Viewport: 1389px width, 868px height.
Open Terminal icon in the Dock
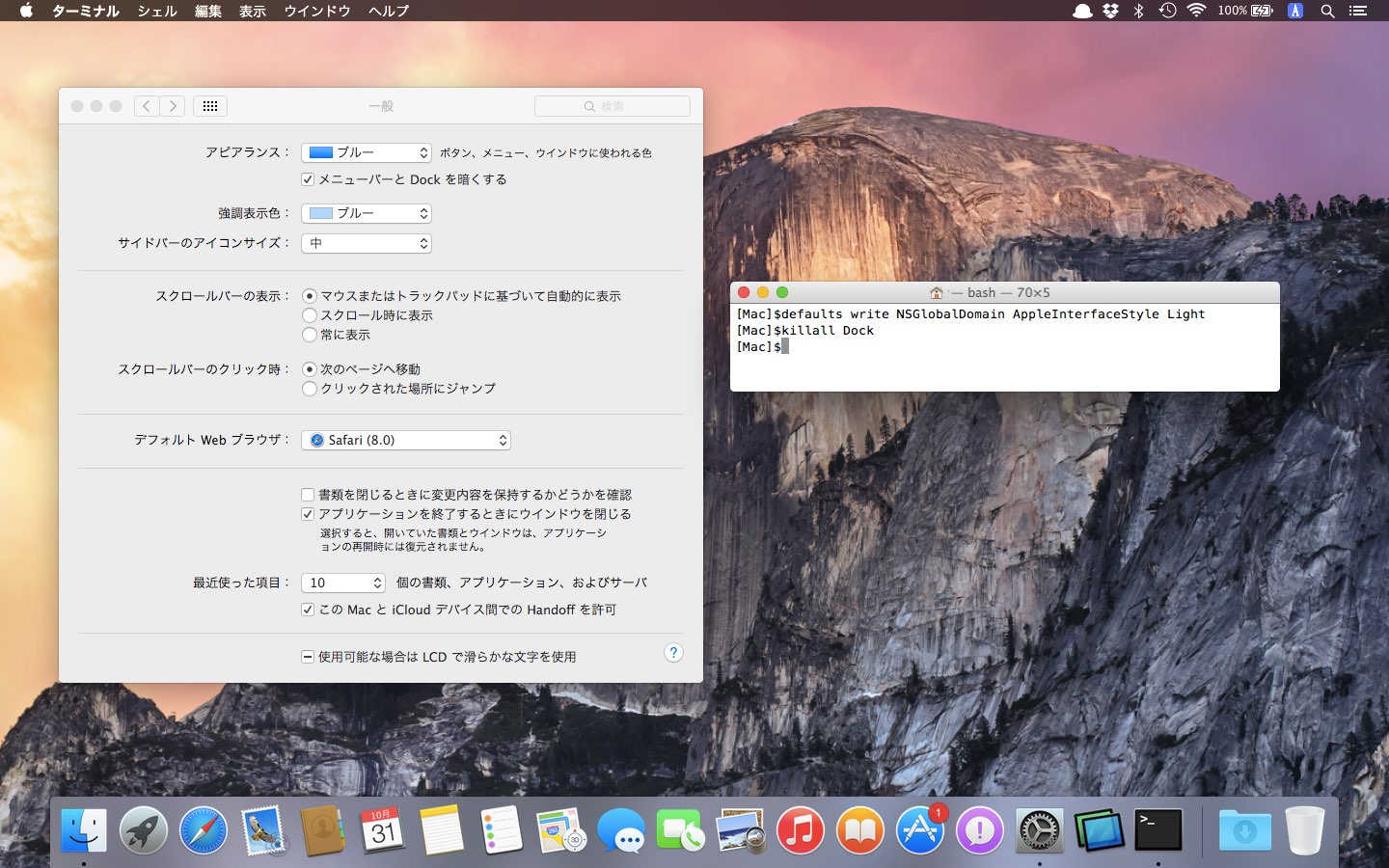(1158, 830)
